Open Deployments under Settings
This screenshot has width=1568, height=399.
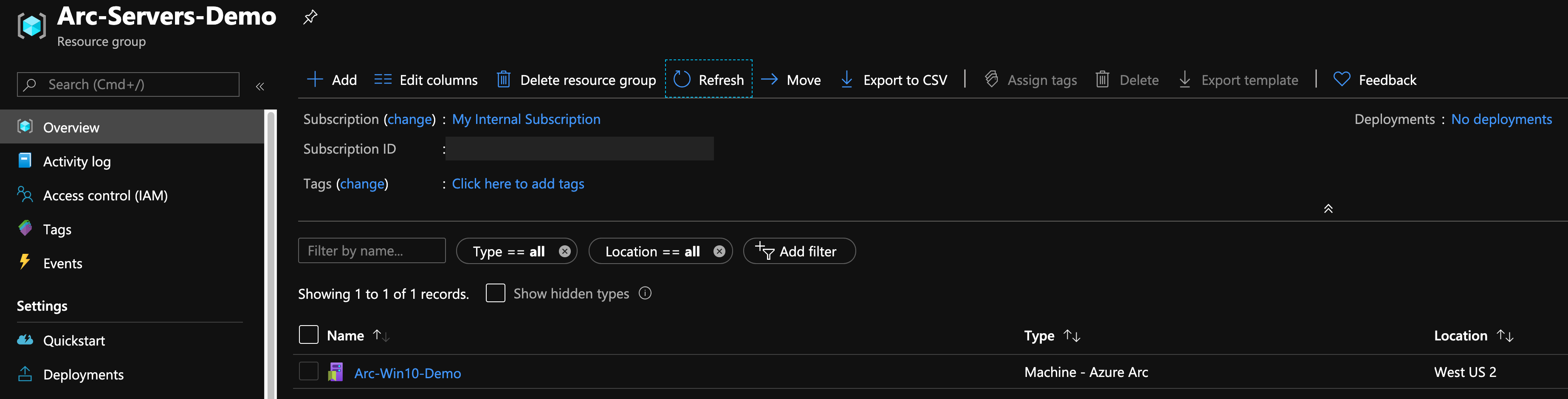click(132, 375)
